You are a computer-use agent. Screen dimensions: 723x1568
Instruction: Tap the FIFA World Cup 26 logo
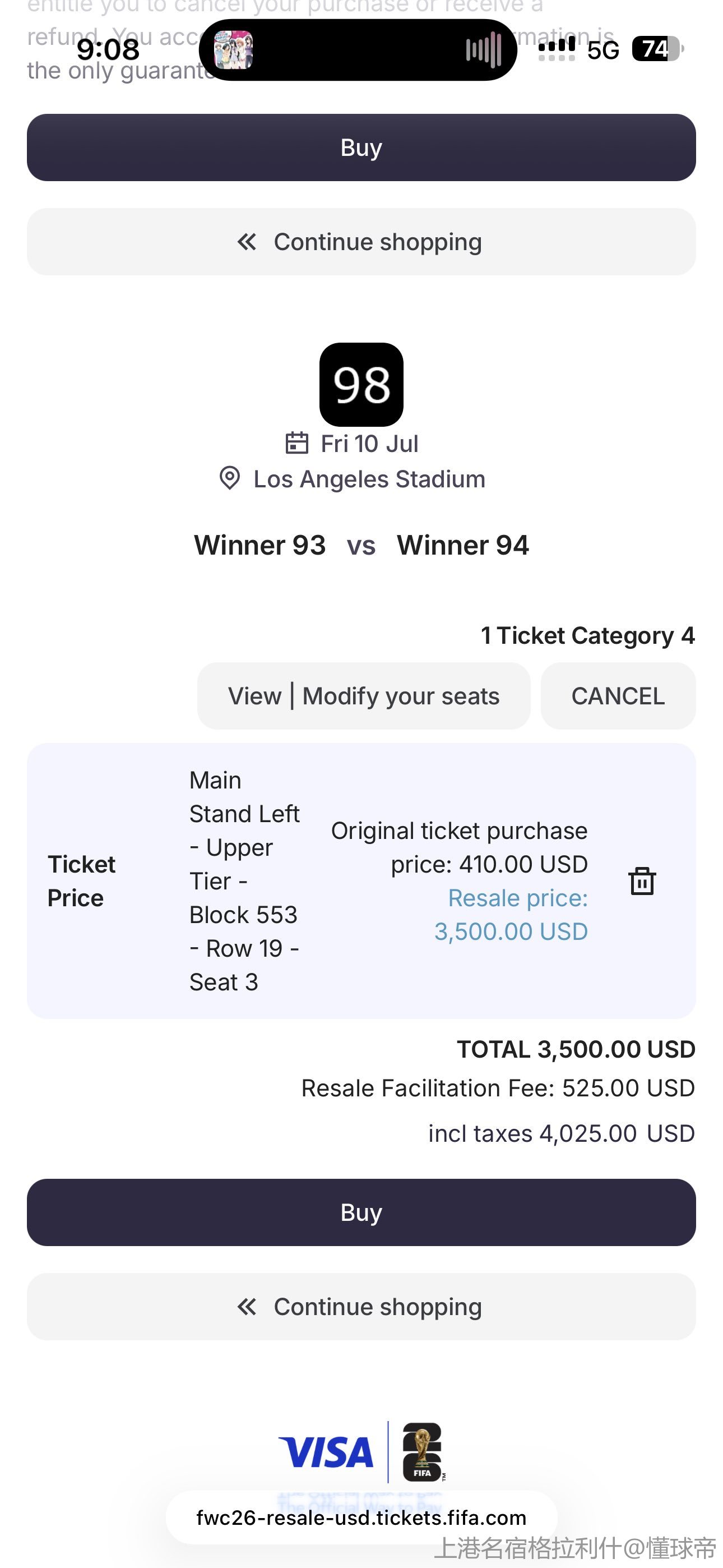pos(423,1452)
